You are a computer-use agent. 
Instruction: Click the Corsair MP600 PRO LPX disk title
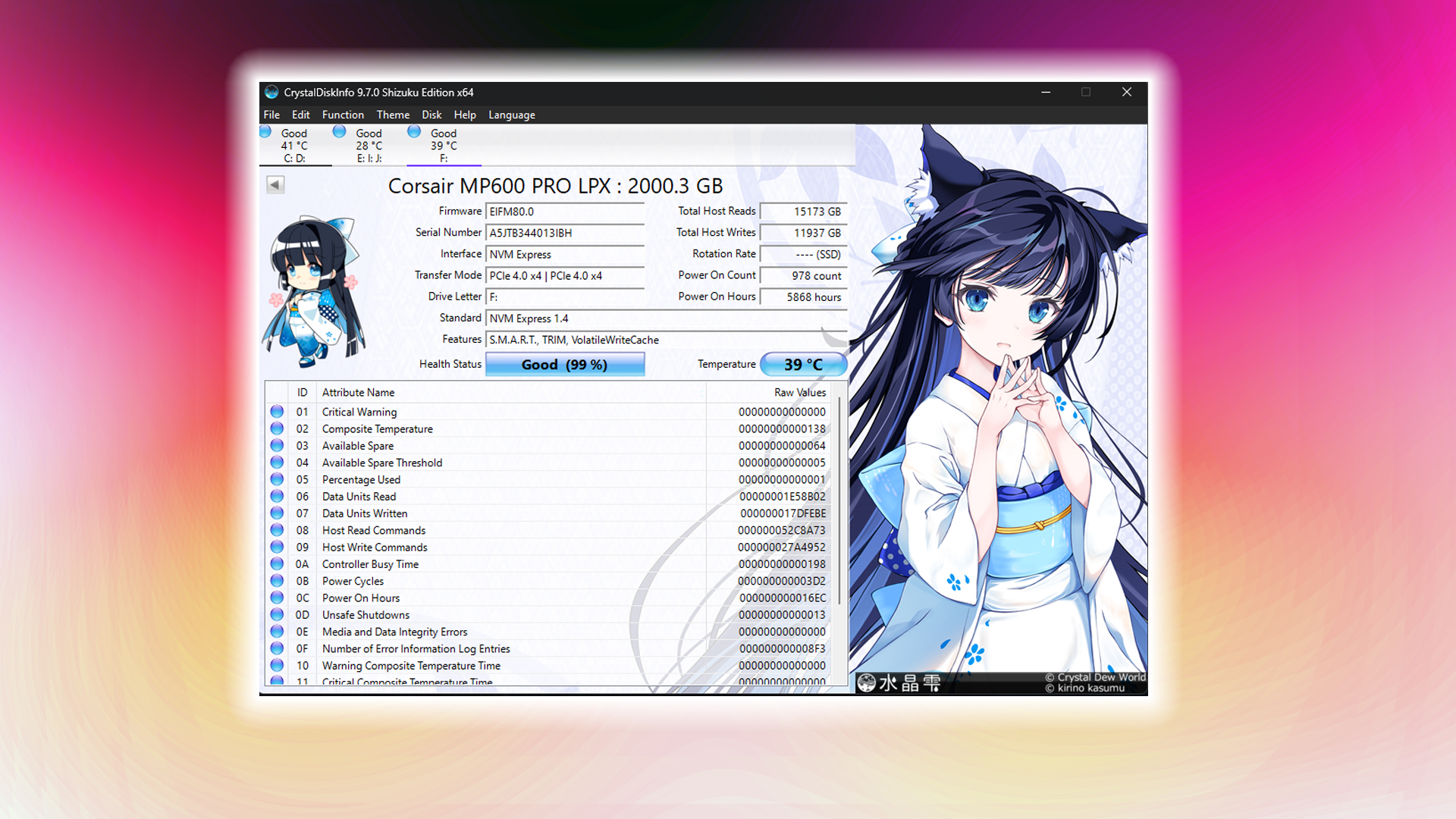pyautogui.click(x=555, y=186)
